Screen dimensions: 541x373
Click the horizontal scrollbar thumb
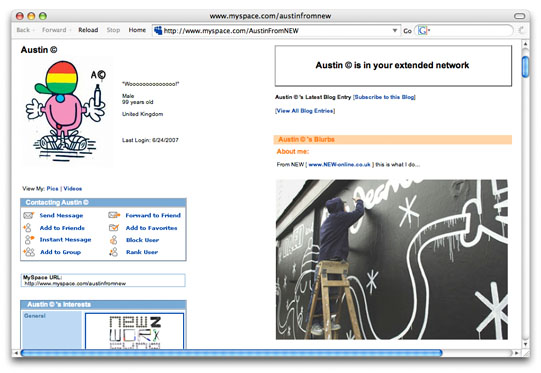pyautogui.click(x=231, y=353)
